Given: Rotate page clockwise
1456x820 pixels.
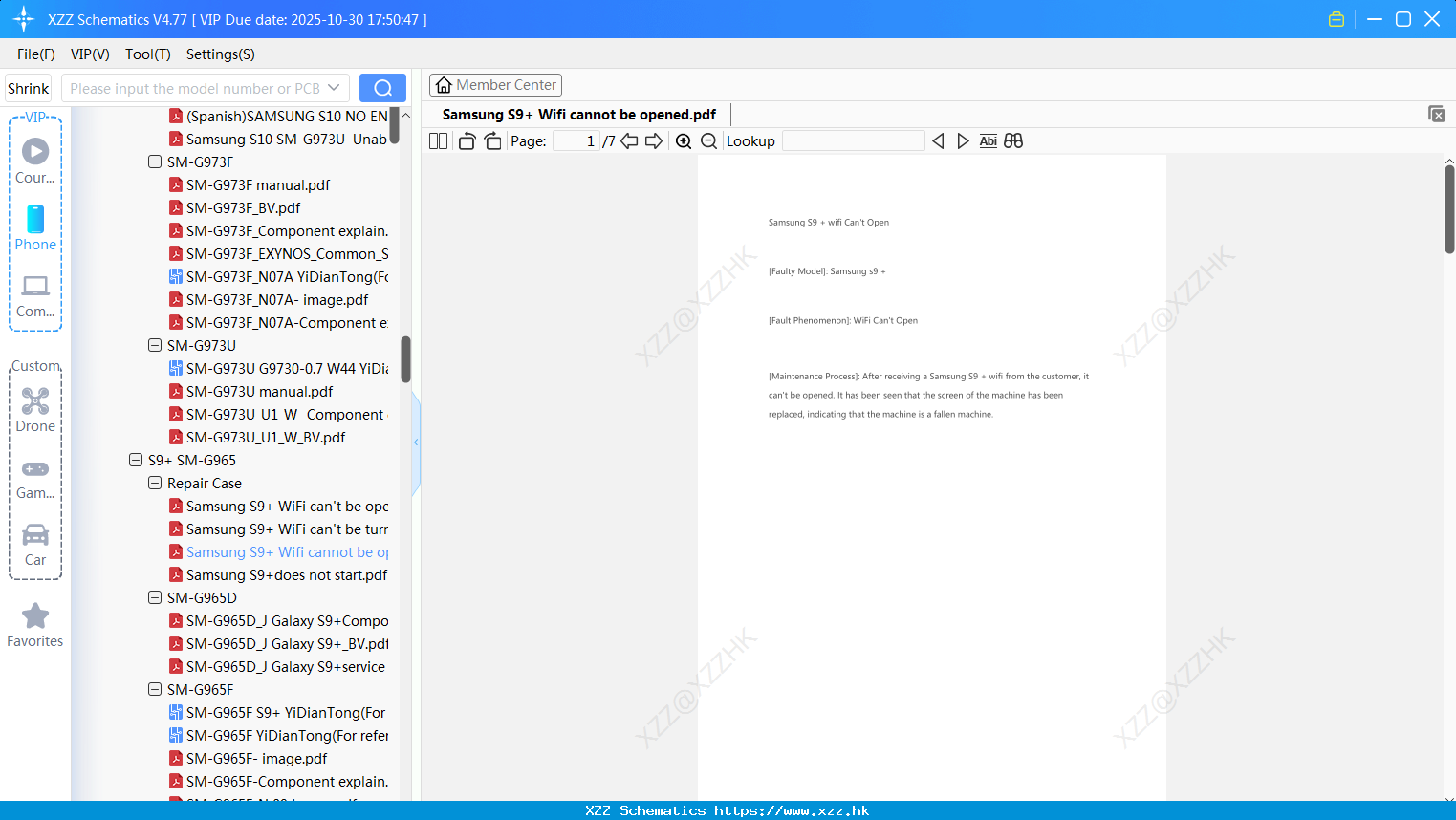Looking at the screenshot, I should (492, 141).
